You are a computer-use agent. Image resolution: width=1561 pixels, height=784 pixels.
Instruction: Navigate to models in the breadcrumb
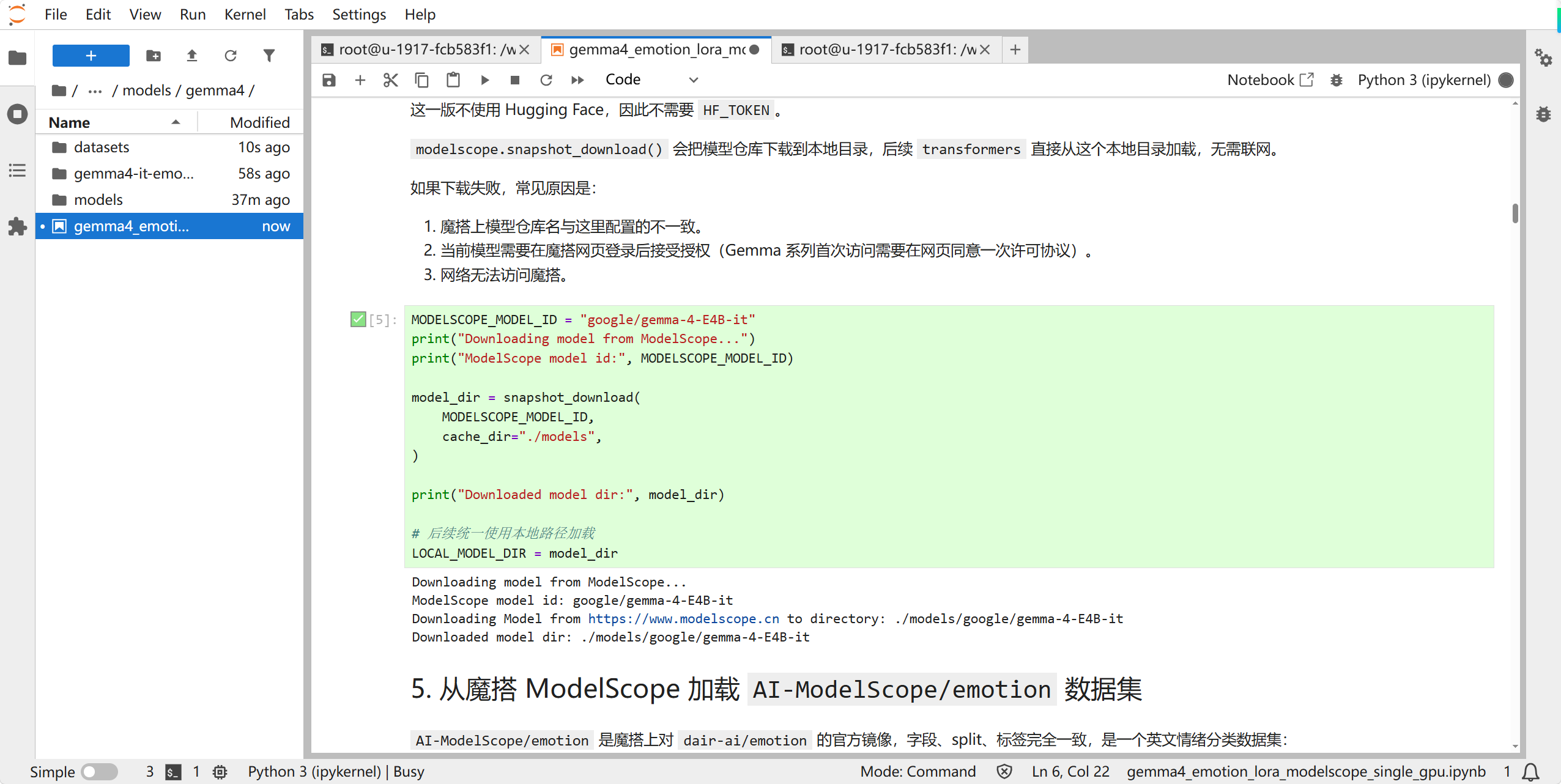(x=147, y=91)
